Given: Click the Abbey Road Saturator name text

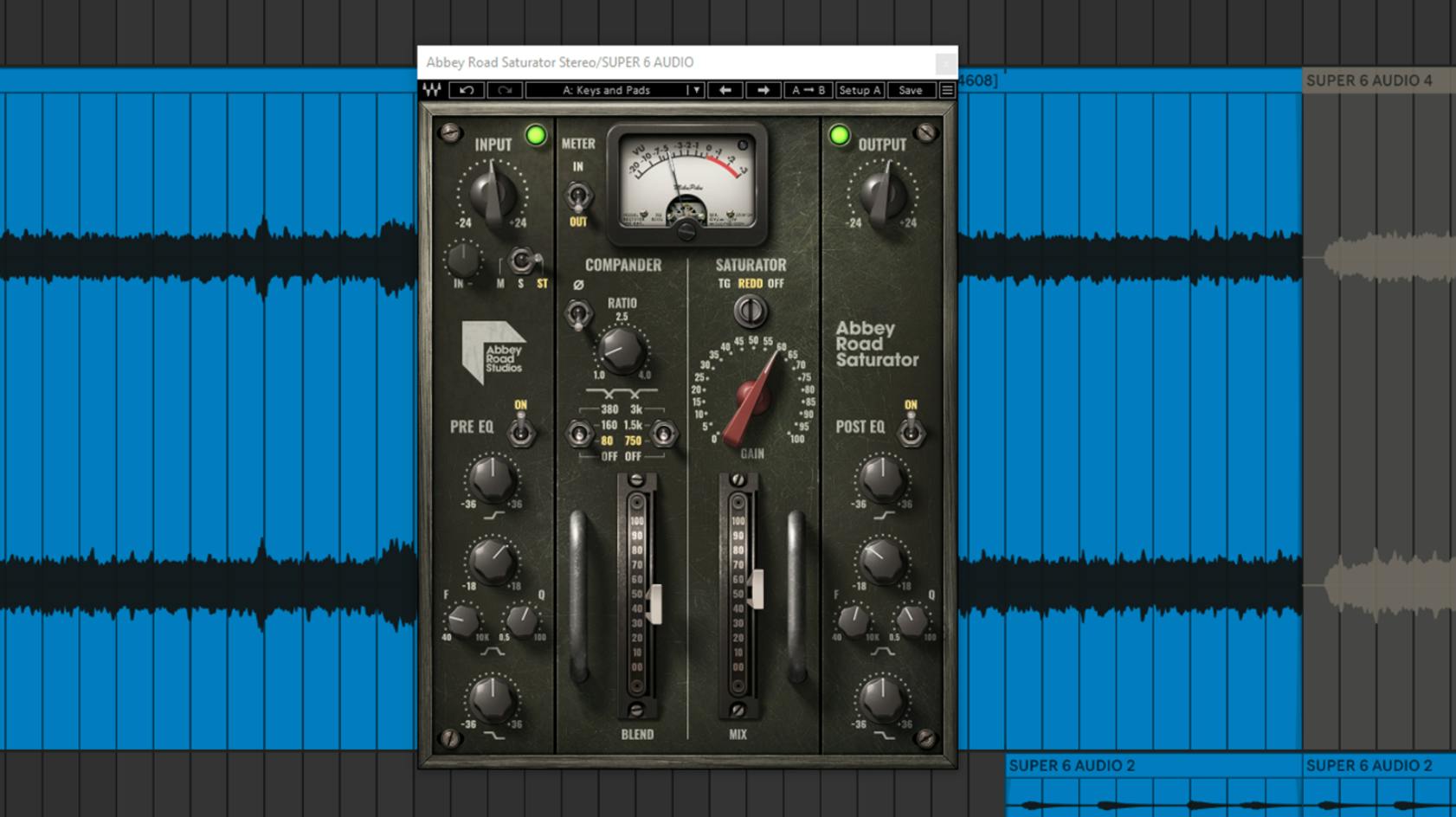Looking at the screenshot, I should pyautogui.click(x=876, y=344).
